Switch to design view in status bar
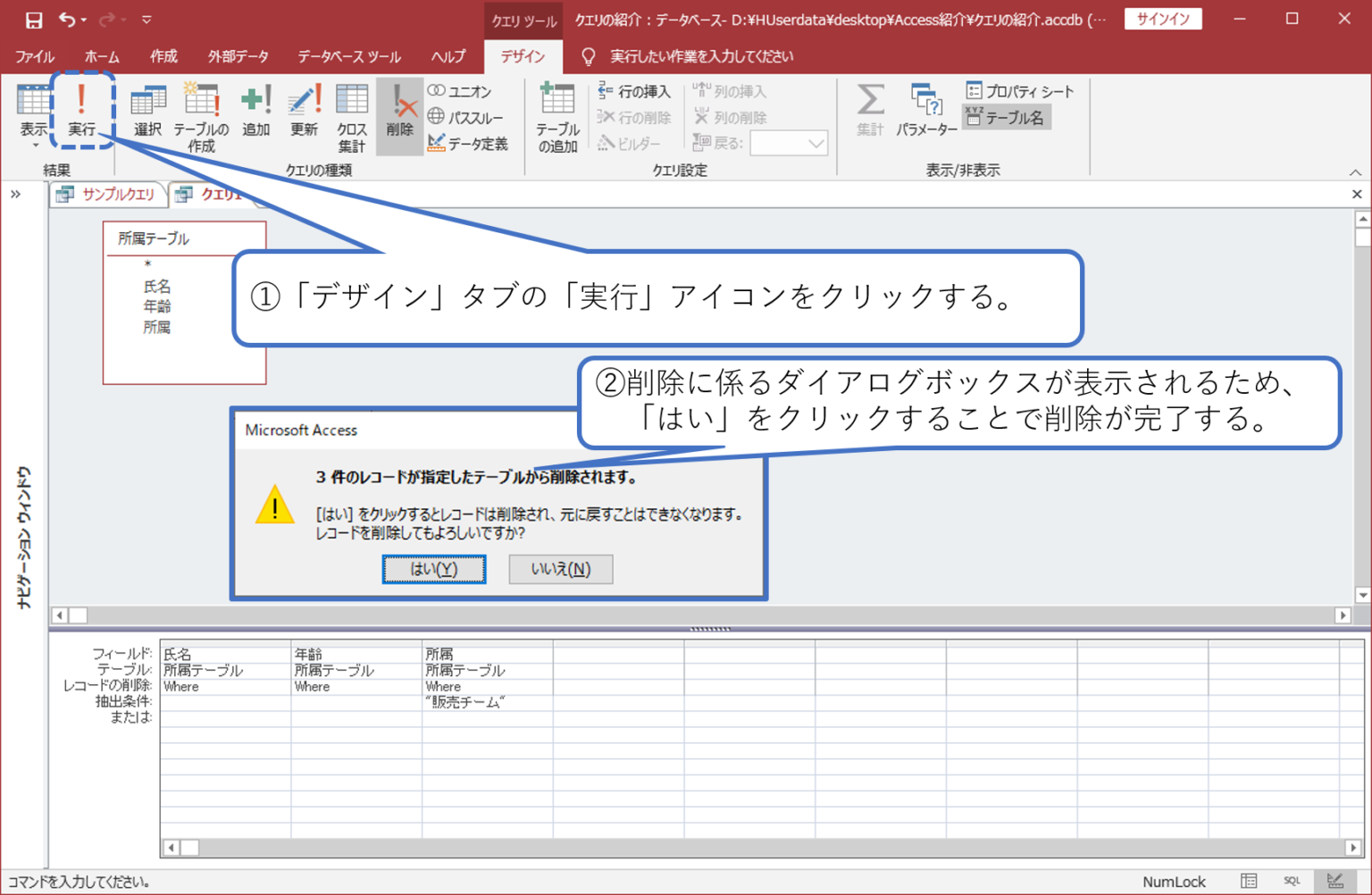This screenshot has height=895, width=1372. [x=1335, y=882]
